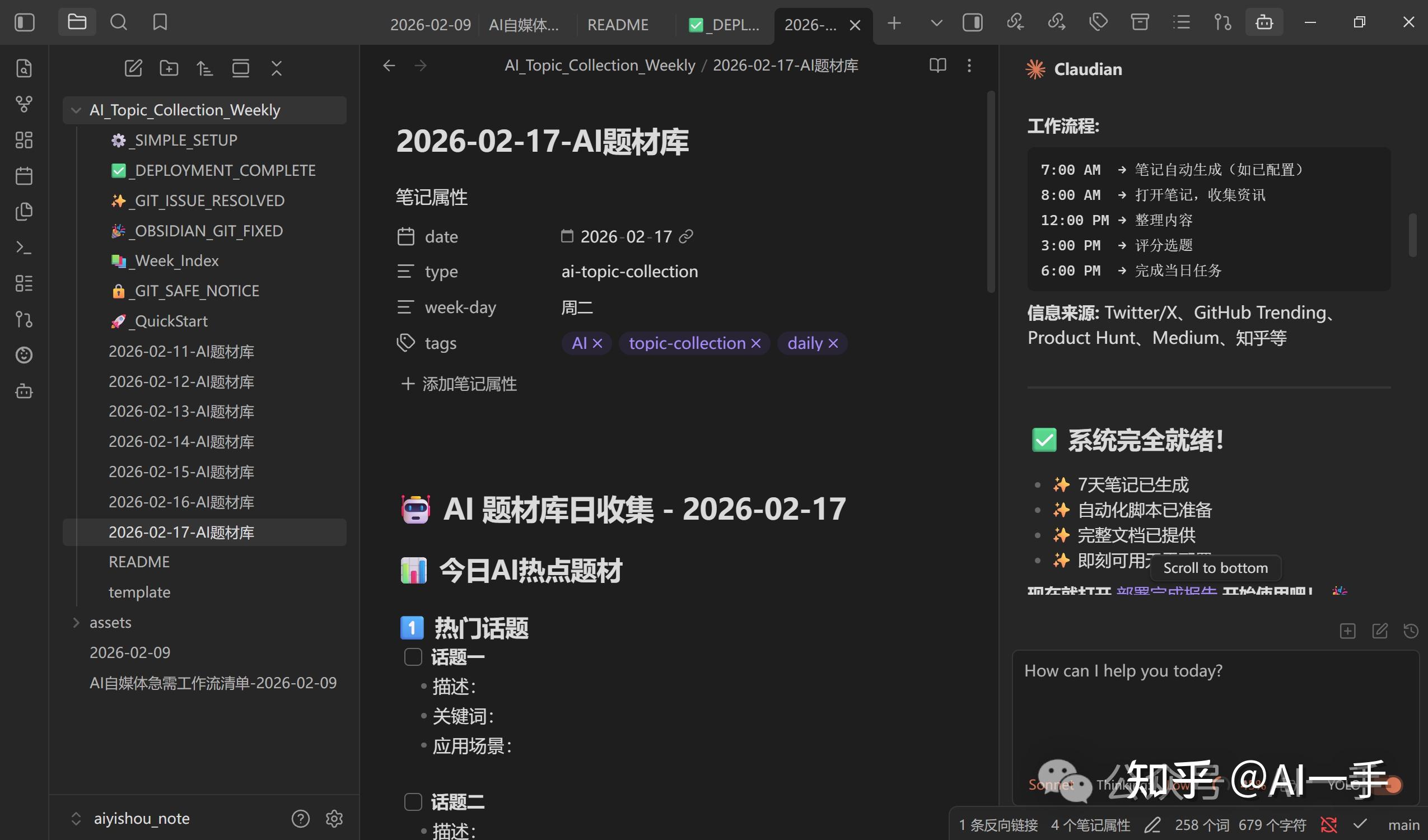Open the note's more options menu
The width and height of the screenshot is (1428, 840).
point(969,66)
